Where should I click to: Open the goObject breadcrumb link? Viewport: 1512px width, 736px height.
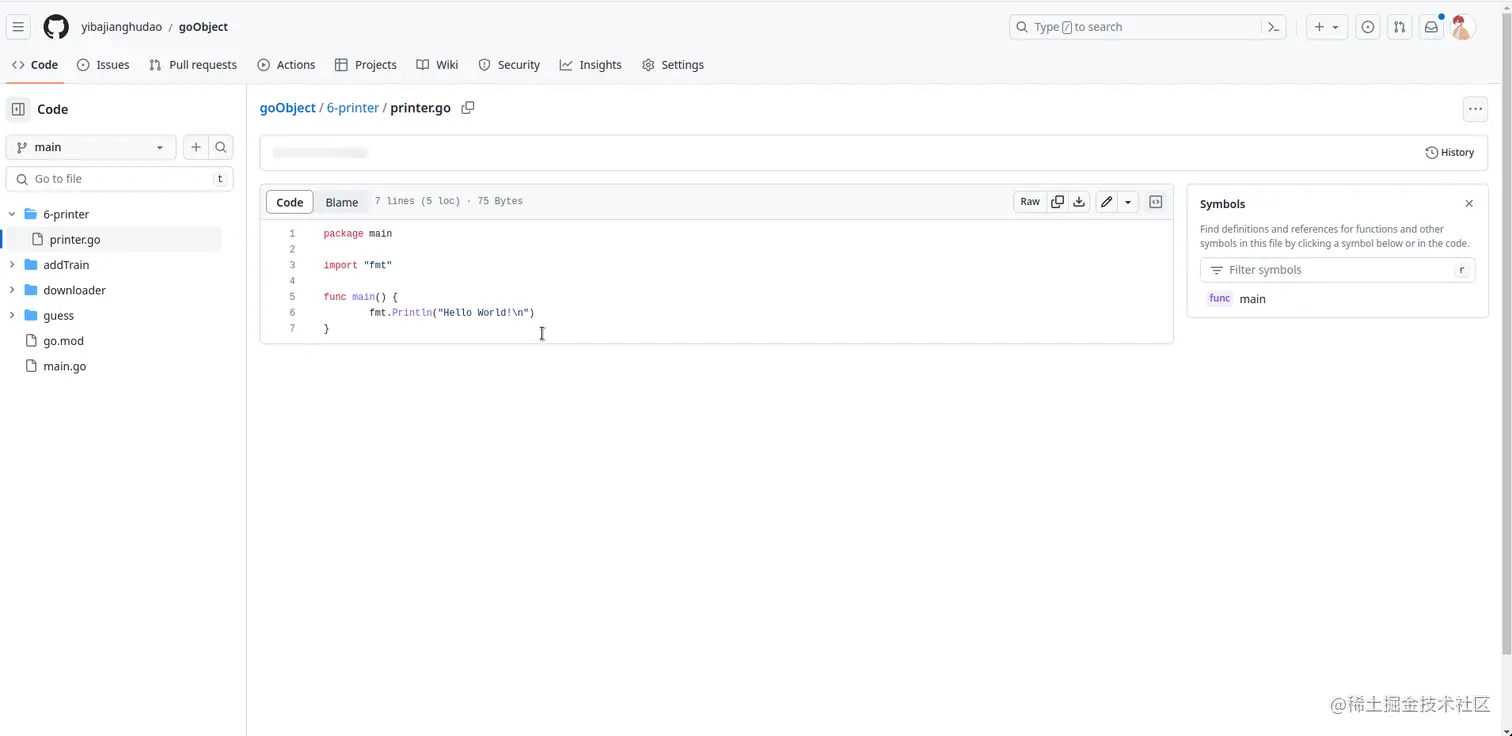point(287,108)
